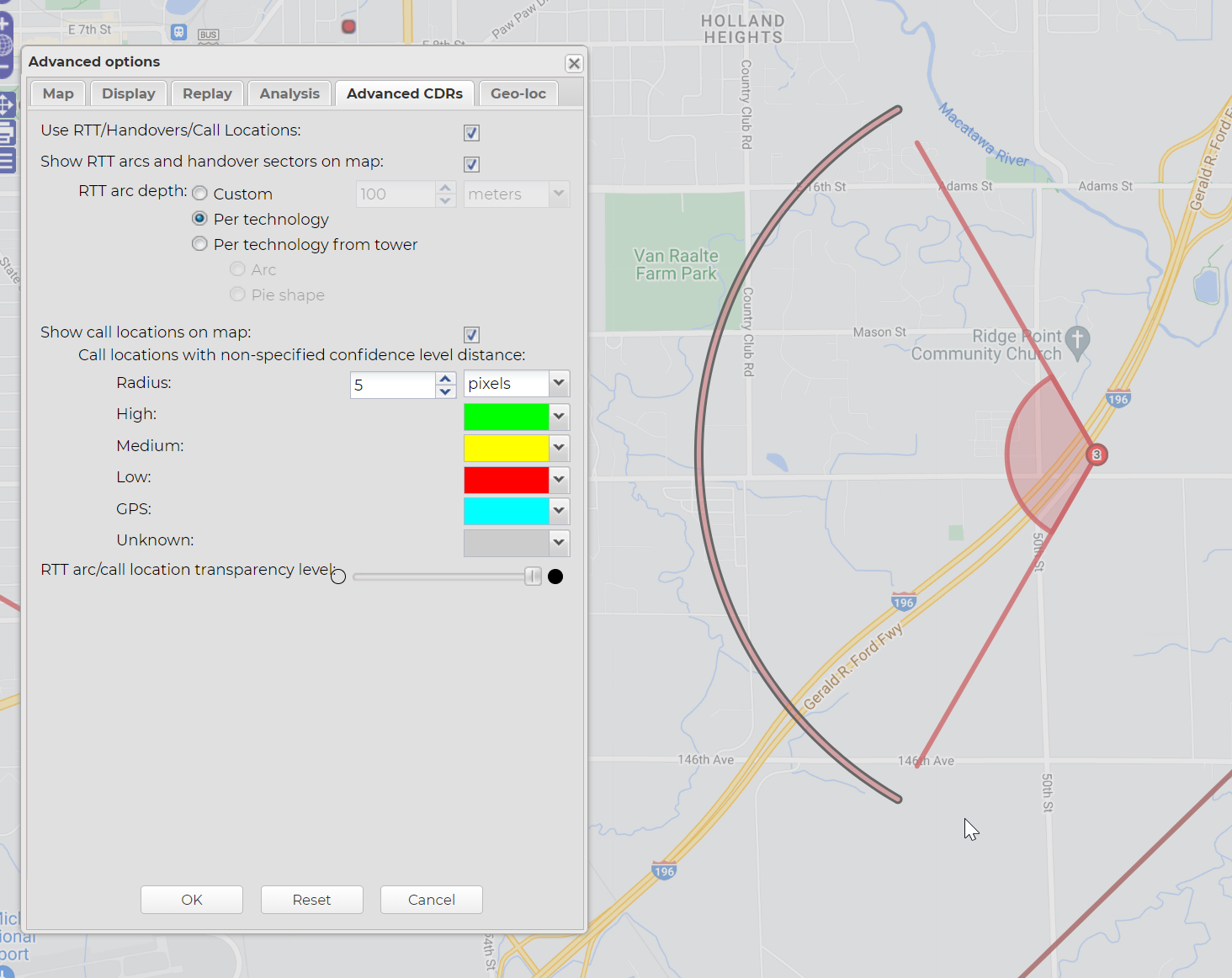Click the zoom in plus map button
1232x978 pixels.
tap(5, 23)
